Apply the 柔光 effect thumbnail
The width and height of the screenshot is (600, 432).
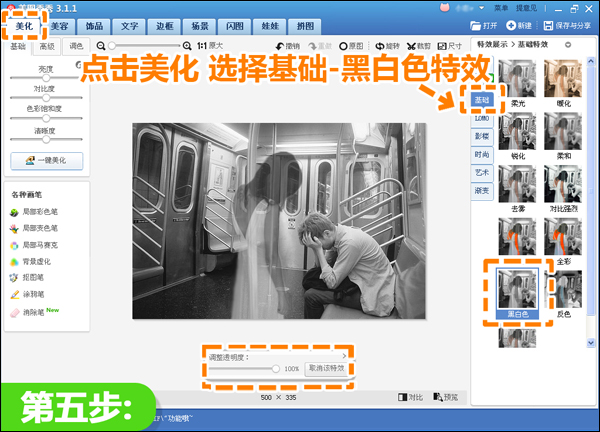point(517,78)
